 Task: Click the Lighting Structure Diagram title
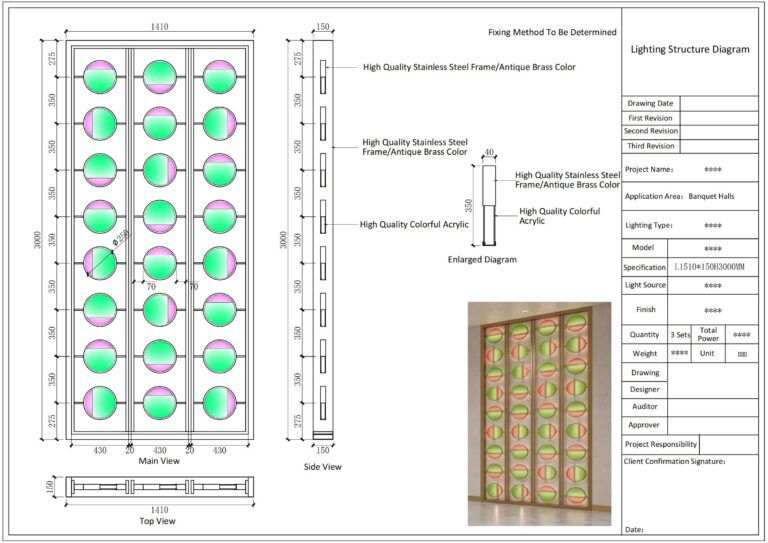[689, 48]
